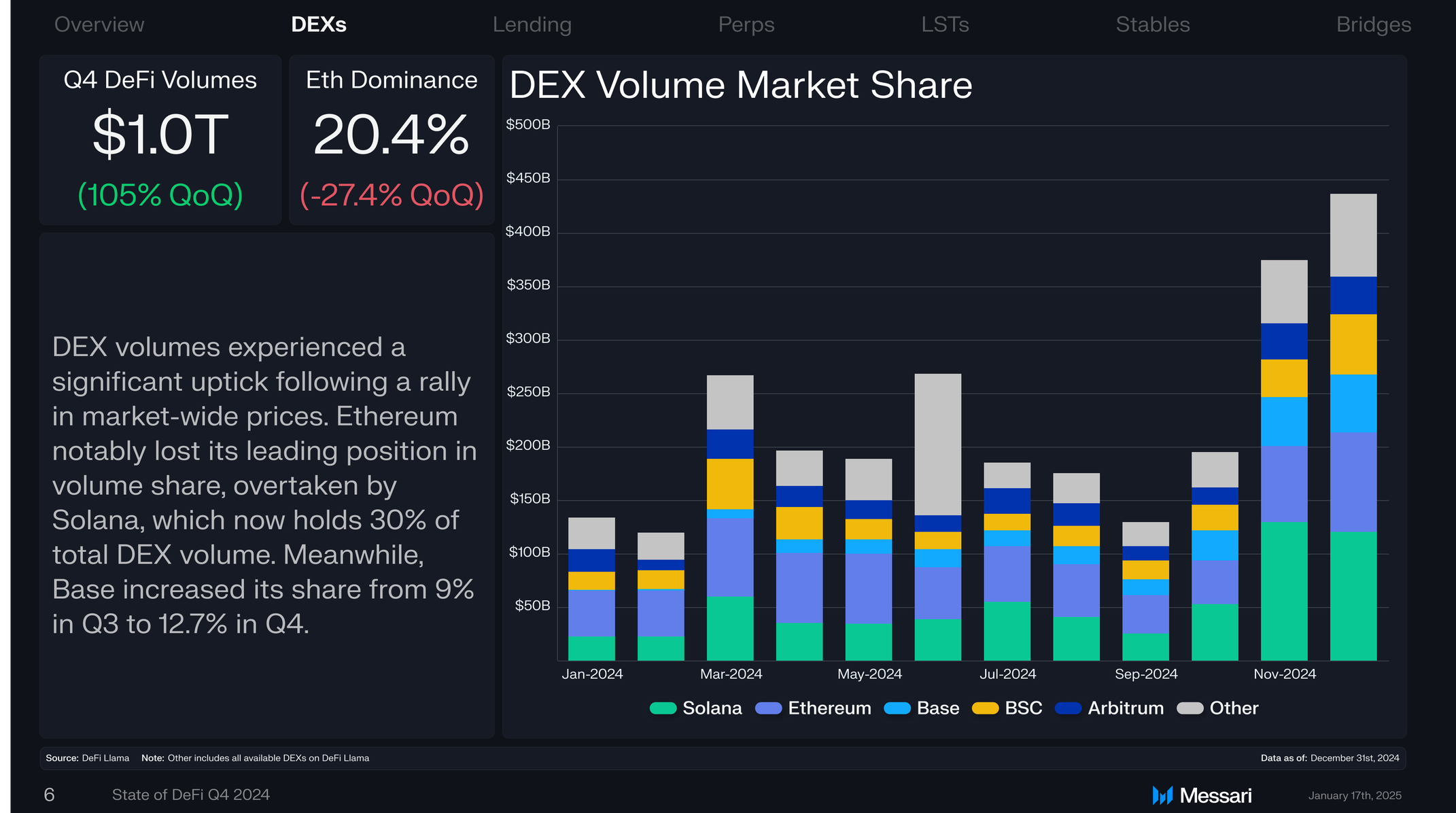Go to the Perps tab
The image size is (1456, 813).
tap(746, 24)
